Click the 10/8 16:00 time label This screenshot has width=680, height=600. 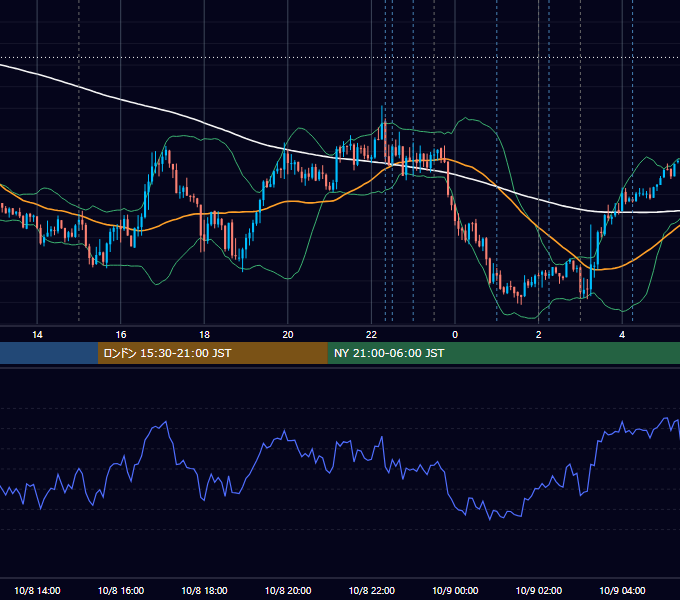click(x=121, y=590)
